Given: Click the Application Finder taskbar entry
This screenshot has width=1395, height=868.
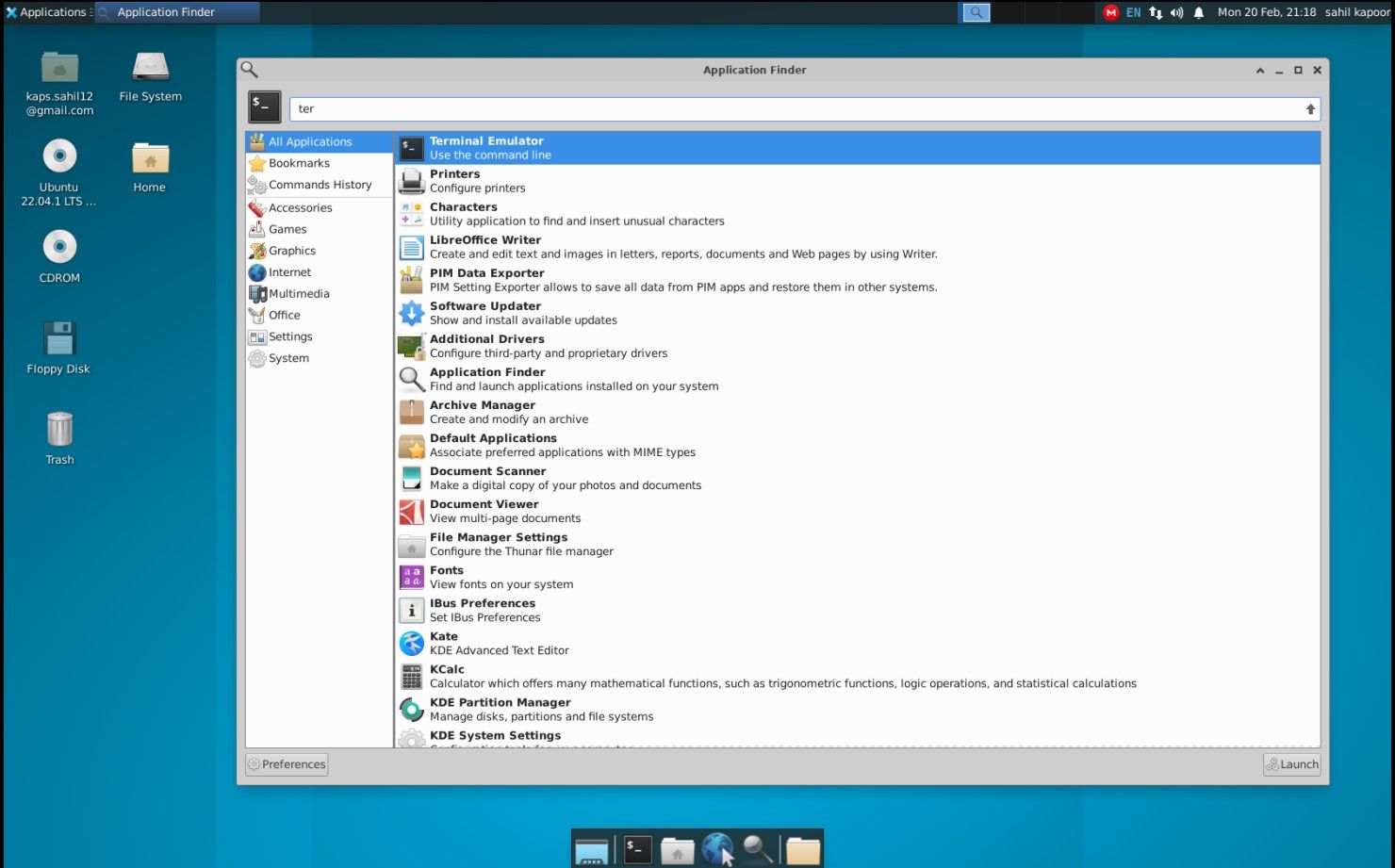Looking at the screenshot, I should tap(175, 12).
